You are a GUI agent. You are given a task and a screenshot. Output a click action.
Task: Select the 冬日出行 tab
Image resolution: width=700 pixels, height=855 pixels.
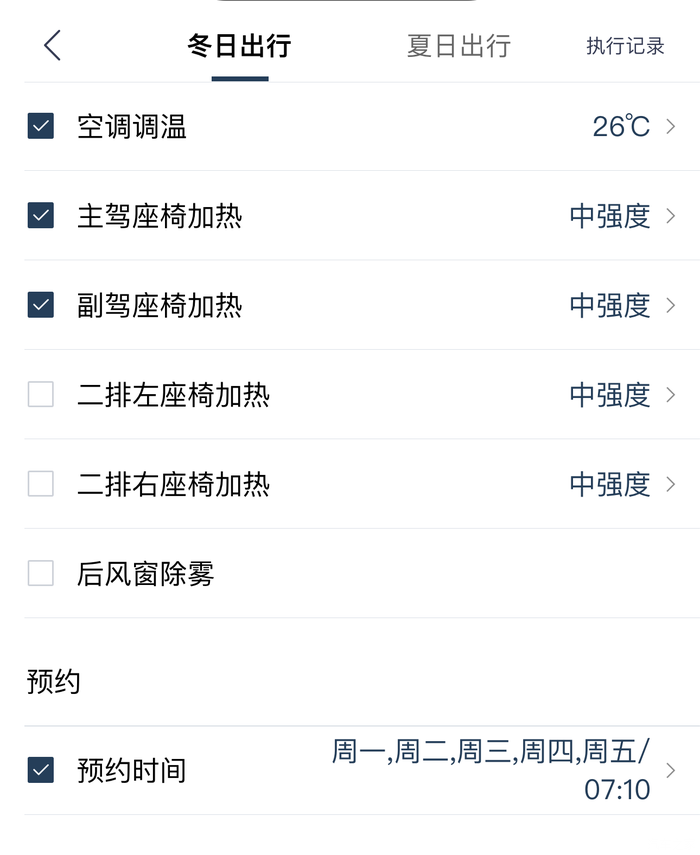pyautogui.click(x=239, y=46)
